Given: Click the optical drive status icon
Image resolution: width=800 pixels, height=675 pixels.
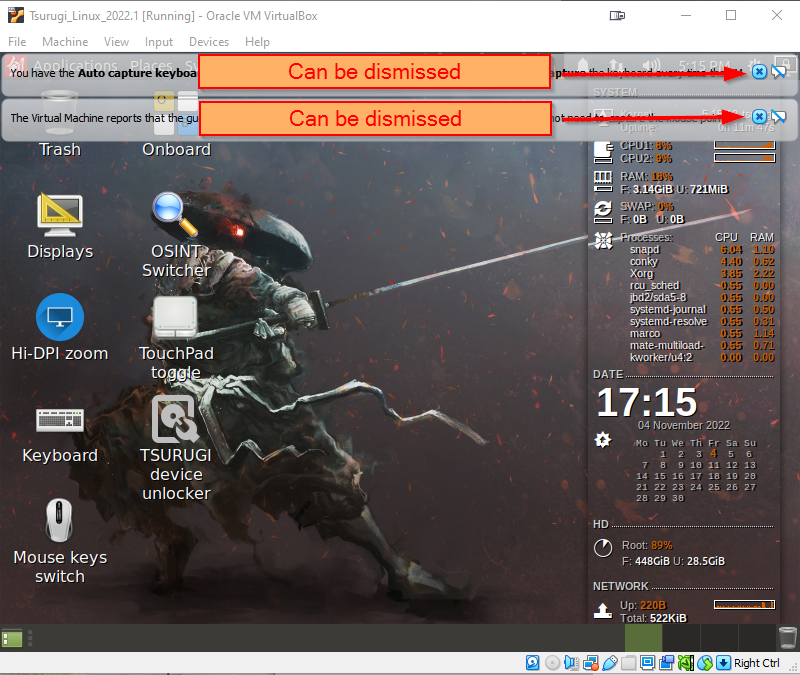Looking at the screenshot, I should click(552, 663).
